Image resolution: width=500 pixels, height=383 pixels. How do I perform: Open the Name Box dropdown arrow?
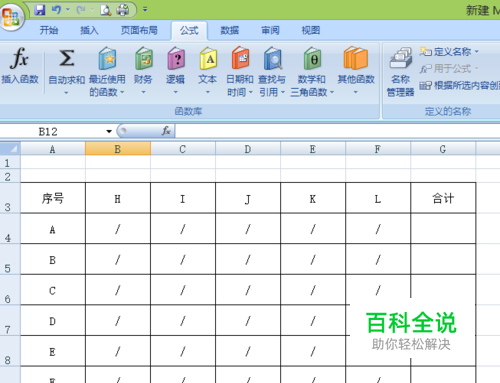point(109,131)
